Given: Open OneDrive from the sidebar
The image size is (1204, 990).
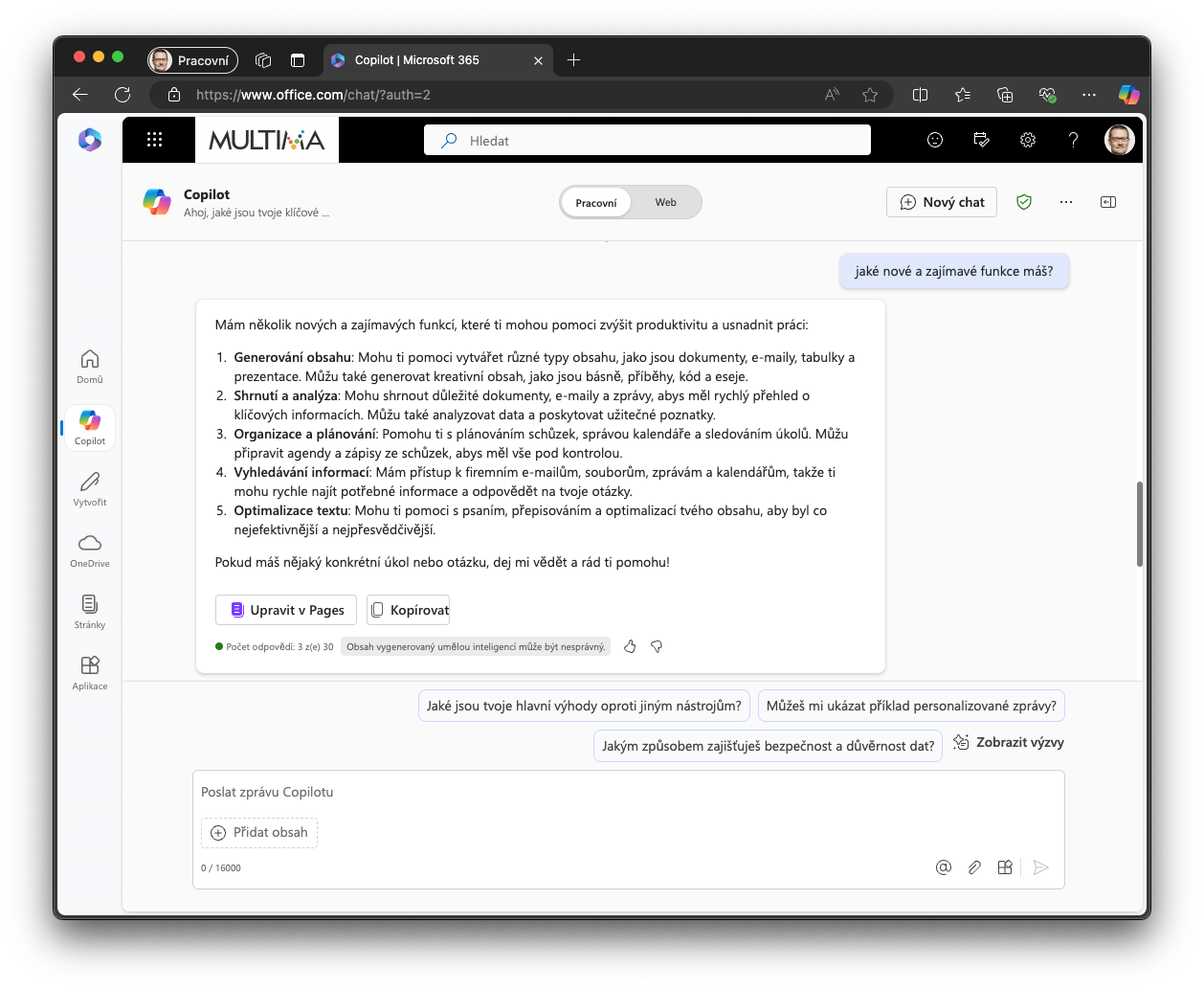Looking at the screenshot, I should click(90, 550).
